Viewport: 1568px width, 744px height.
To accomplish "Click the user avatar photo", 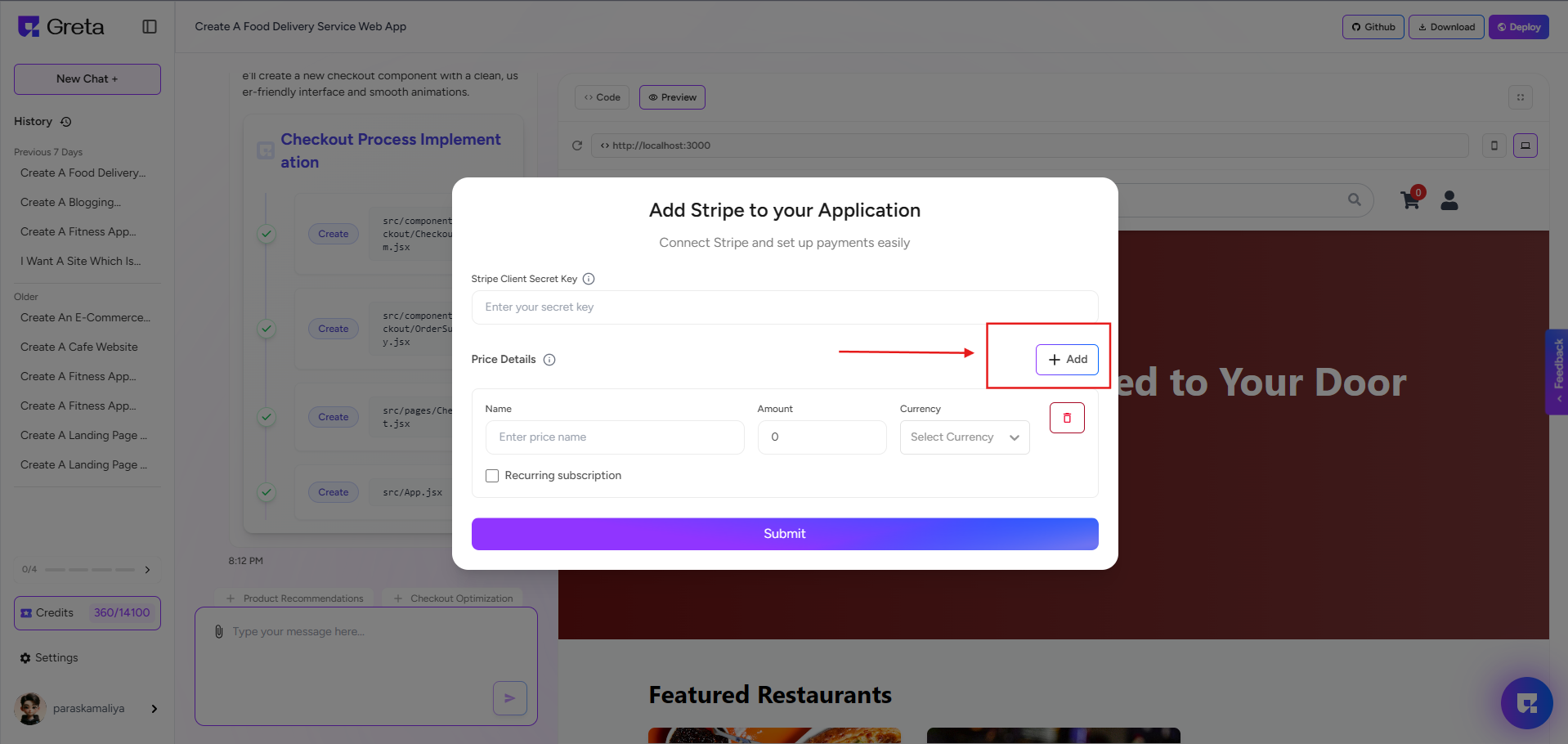I will (30, 709).
